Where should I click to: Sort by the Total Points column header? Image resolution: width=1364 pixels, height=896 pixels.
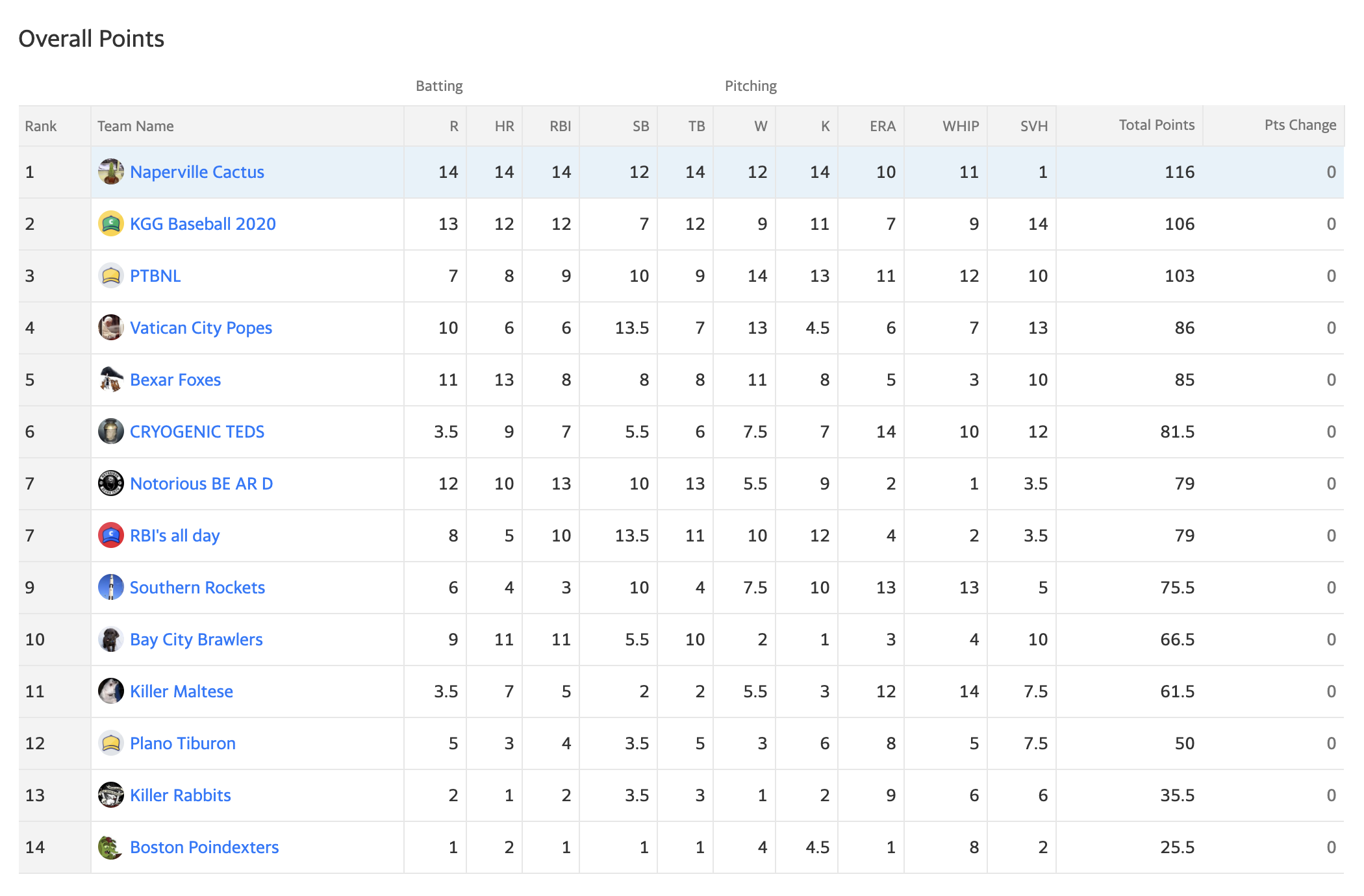coord(1157,125)
